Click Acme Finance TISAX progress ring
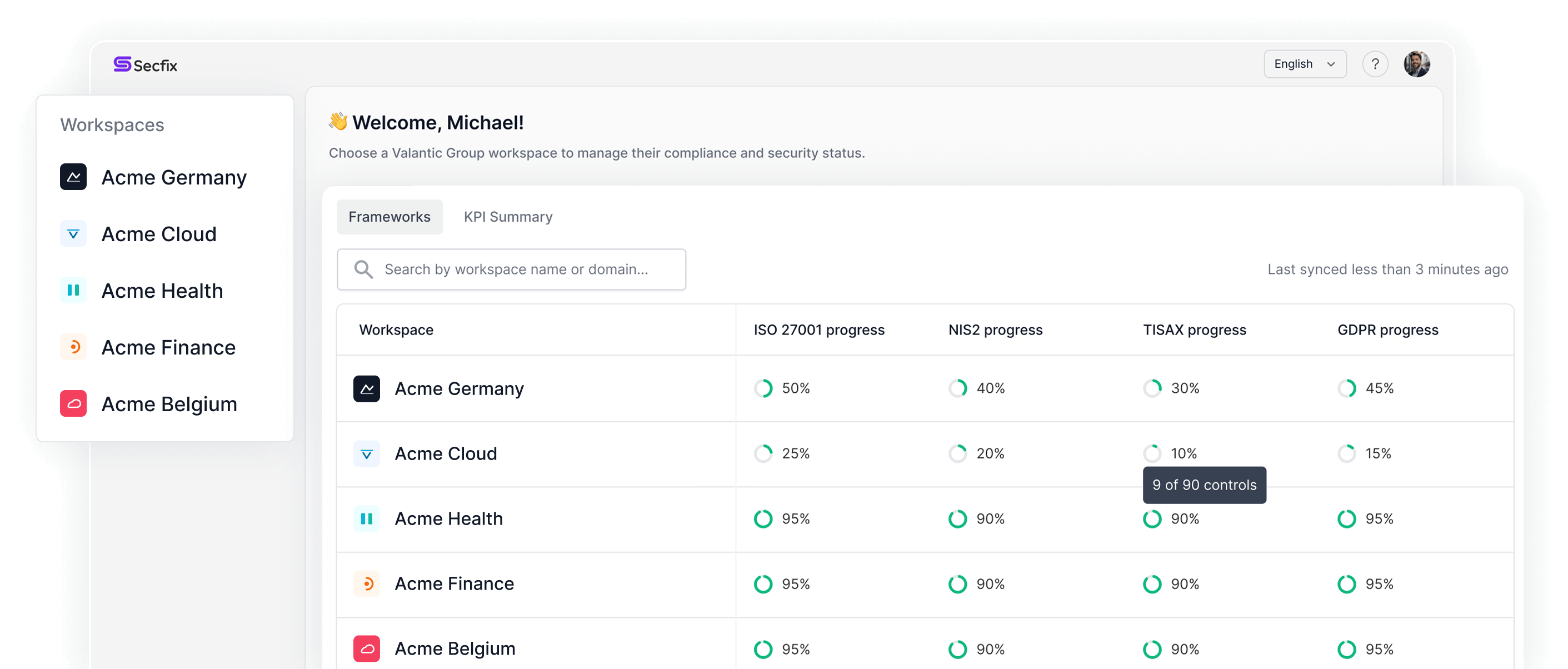The image size is (1568, 669). (x=1152, y=584)
